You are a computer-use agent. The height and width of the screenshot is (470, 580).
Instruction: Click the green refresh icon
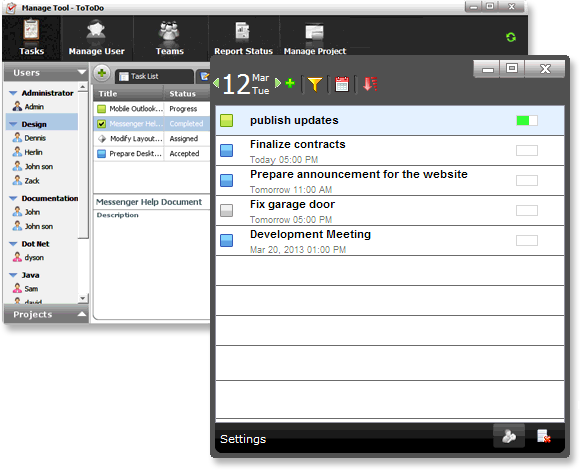click(x=511, y=37)
